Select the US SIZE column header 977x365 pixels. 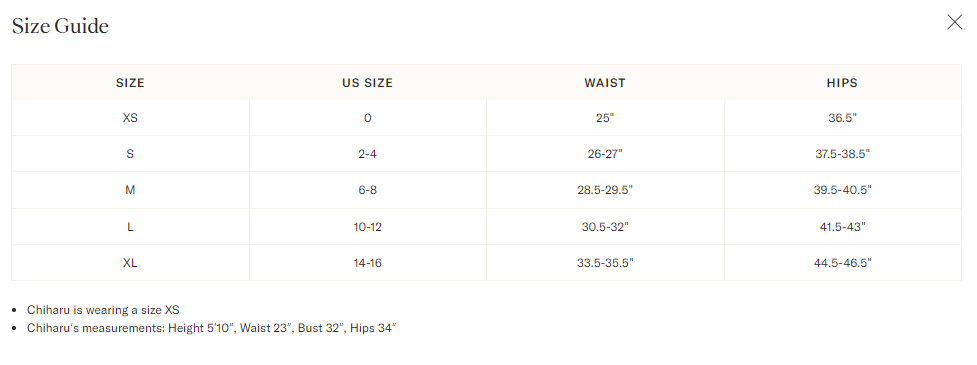click(x=368, y=83)
